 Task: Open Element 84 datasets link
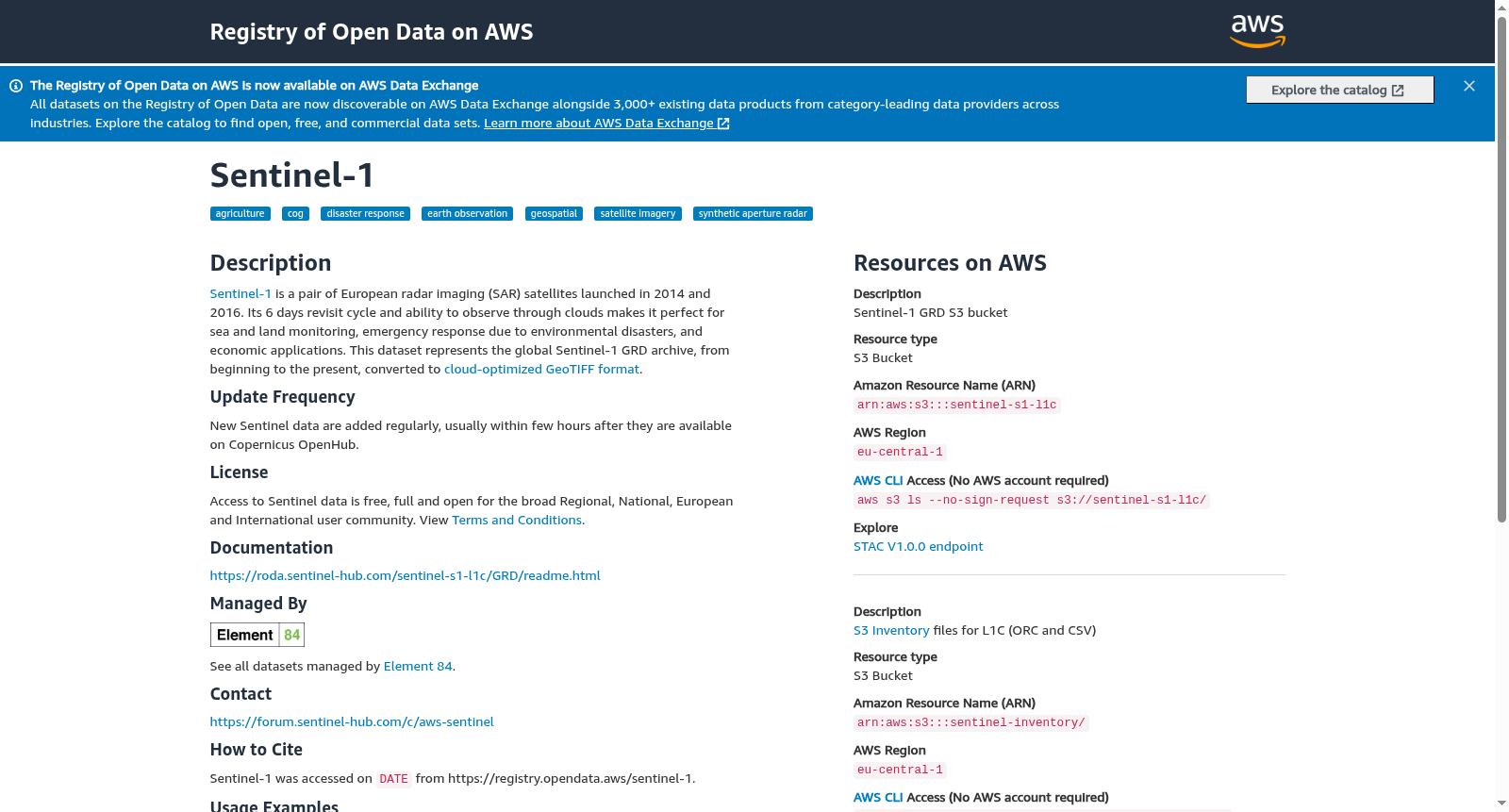point(418,667)
